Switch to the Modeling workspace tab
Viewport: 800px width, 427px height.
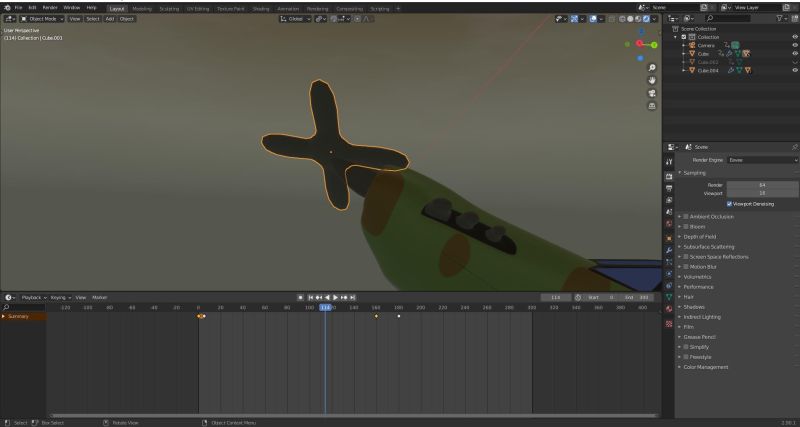[x=142, y=9]
